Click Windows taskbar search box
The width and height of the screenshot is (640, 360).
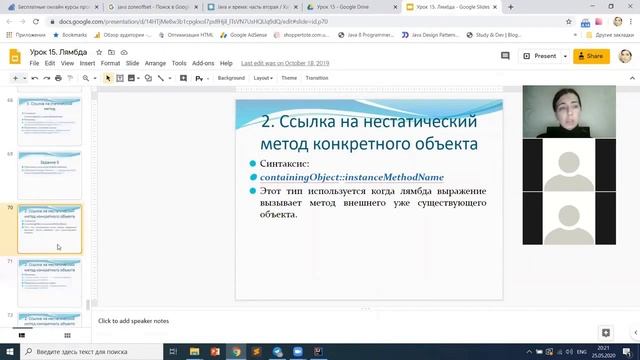pos(91,351)
